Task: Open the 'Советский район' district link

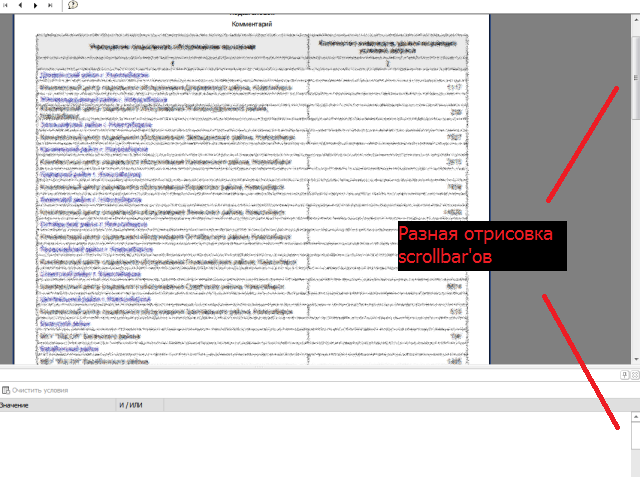Action: (x=90, y=274)
